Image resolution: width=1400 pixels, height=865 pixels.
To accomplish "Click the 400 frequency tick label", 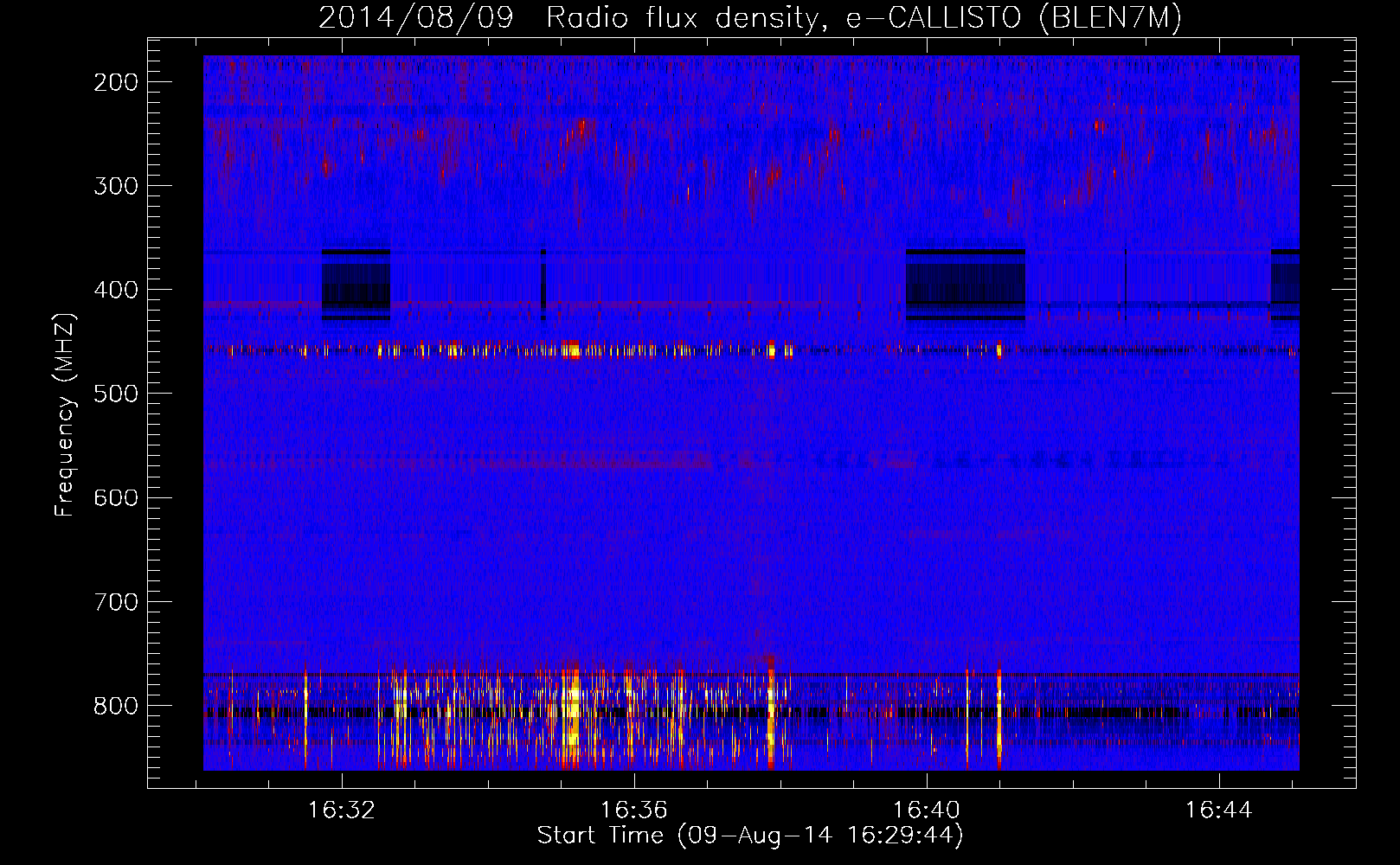I will click(116, 290).
